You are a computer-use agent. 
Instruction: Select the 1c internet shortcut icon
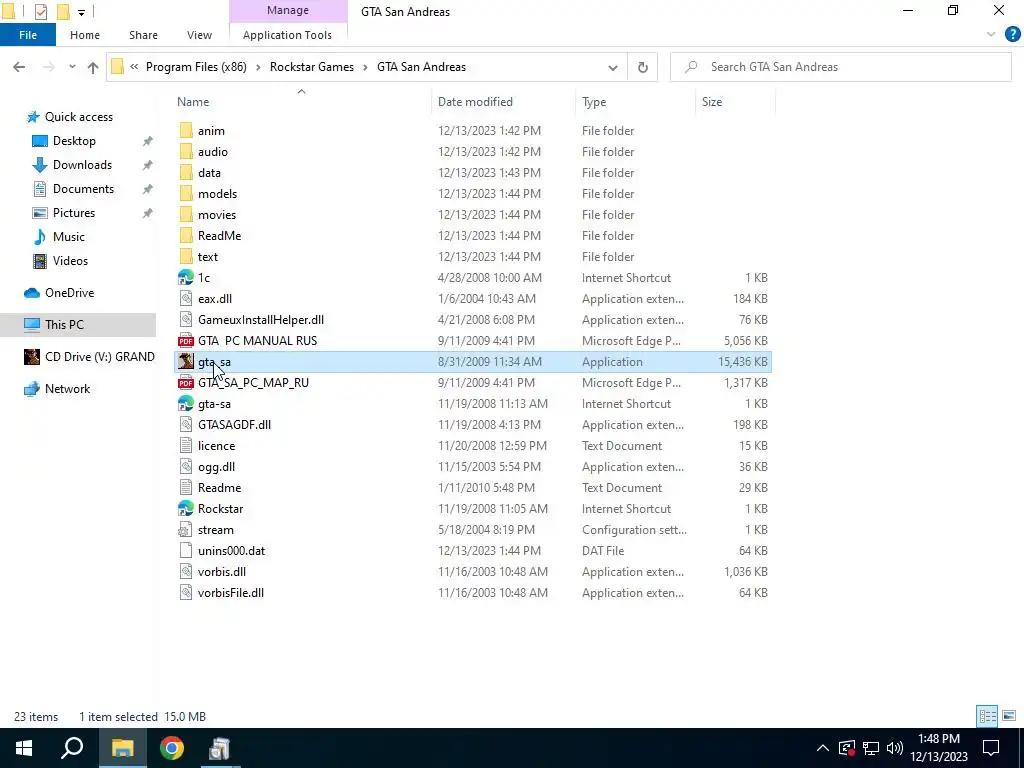[186, 278]
